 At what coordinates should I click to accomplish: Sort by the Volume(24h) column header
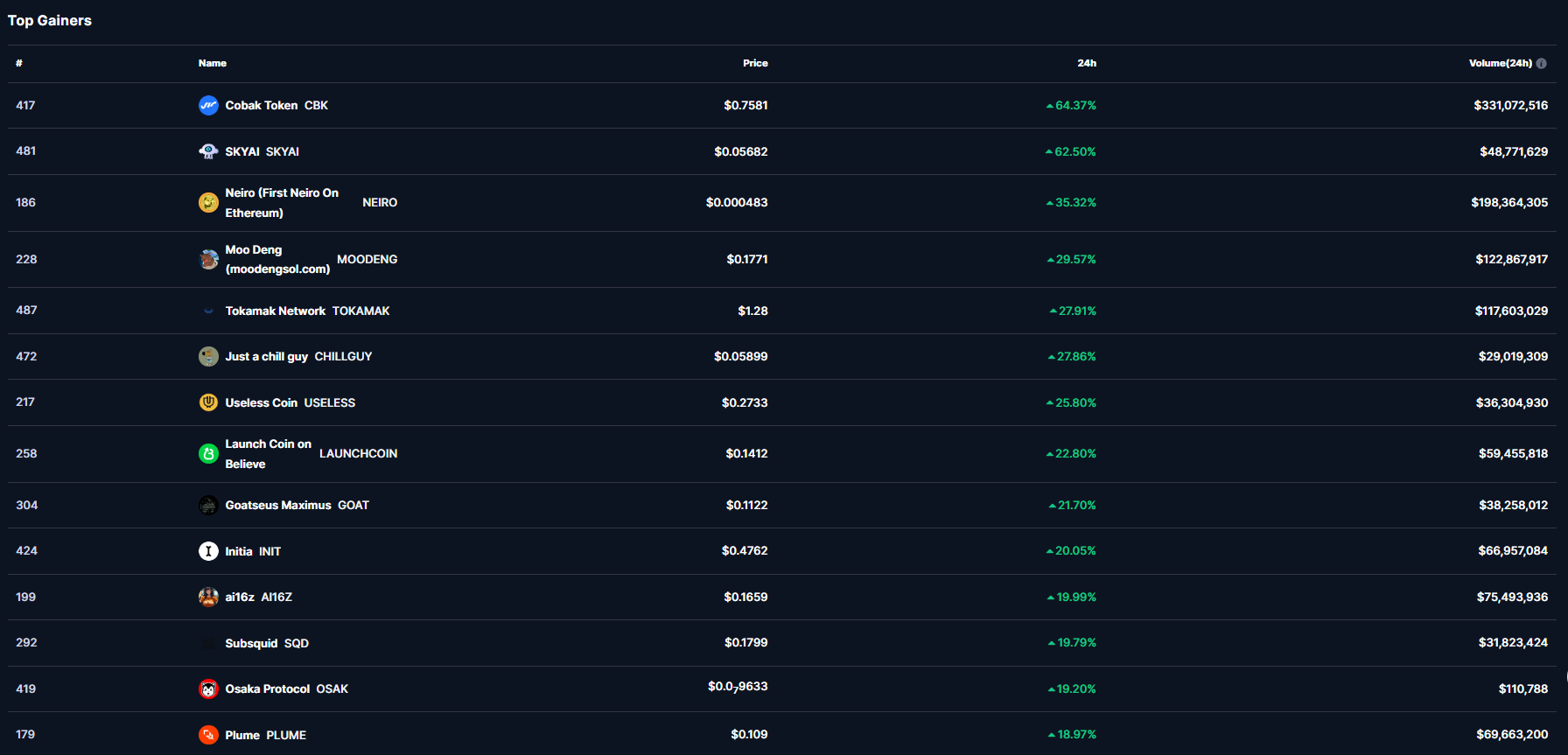point(1500,64)
